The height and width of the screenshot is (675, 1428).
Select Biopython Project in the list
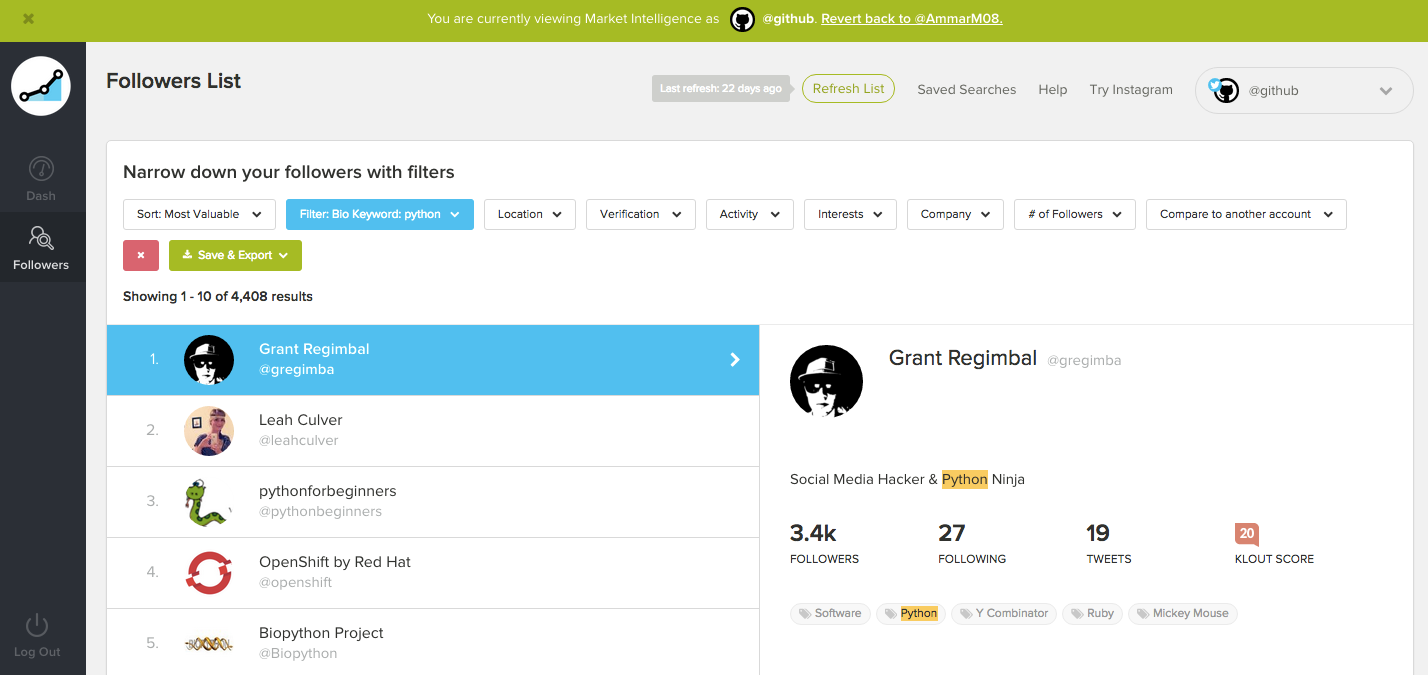point(433,642)
